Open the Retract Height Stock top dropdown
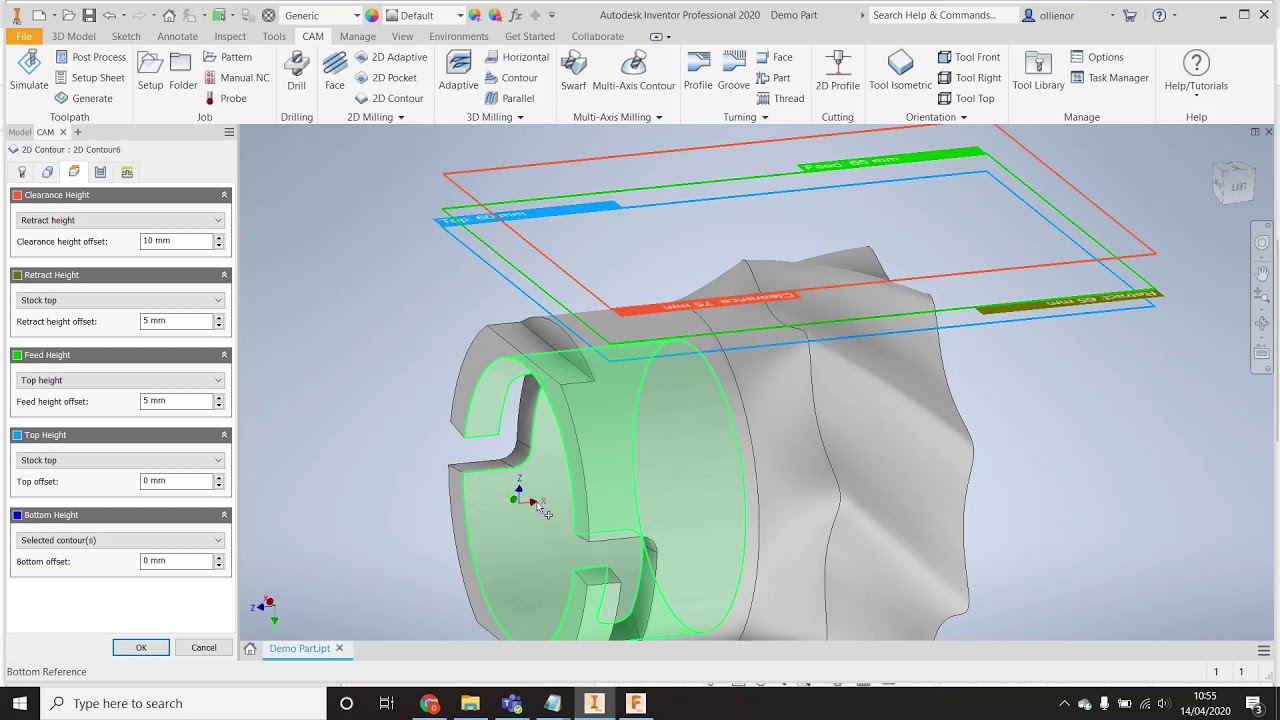Image resolution: width=1280 pixels, height=720 pixels. pyautogui.click(x=120, y=300)
